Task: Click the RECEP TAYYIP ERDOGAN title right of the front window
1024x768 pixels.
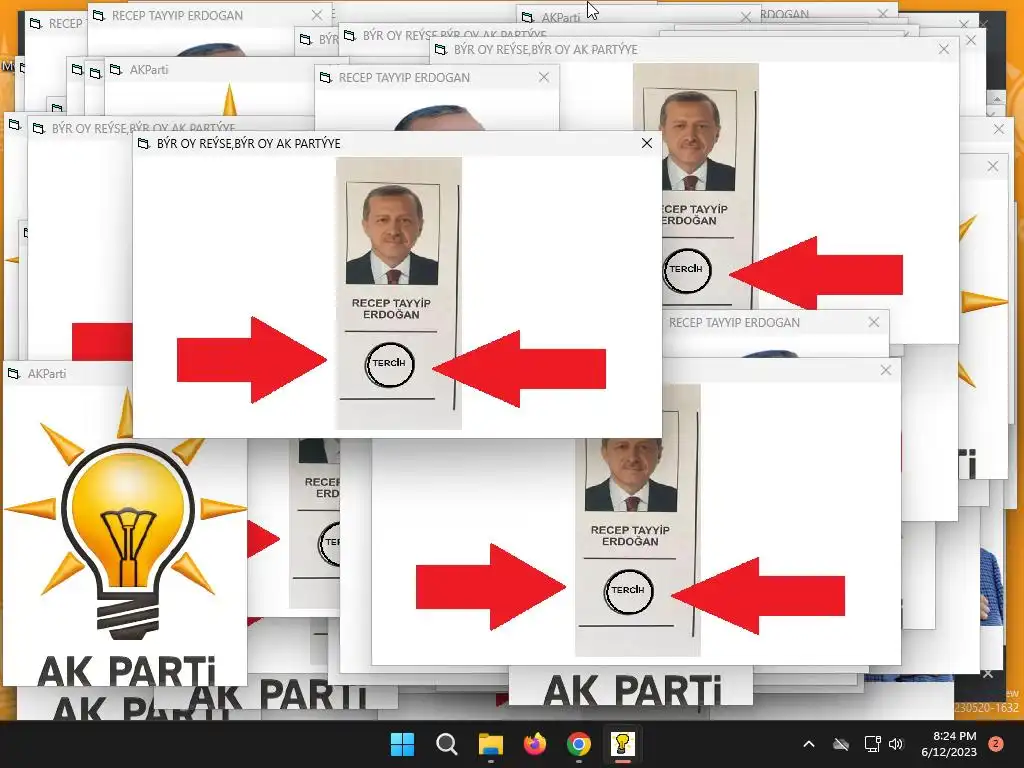Action: click(734, 323)
